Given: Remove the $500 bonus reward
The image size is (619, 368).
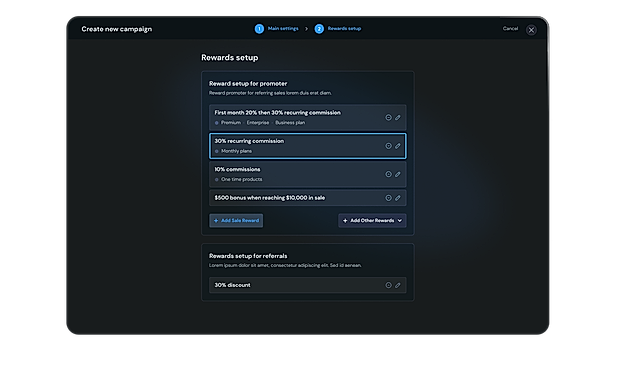Looking at the screenshot, I should [x=388, y=198].
